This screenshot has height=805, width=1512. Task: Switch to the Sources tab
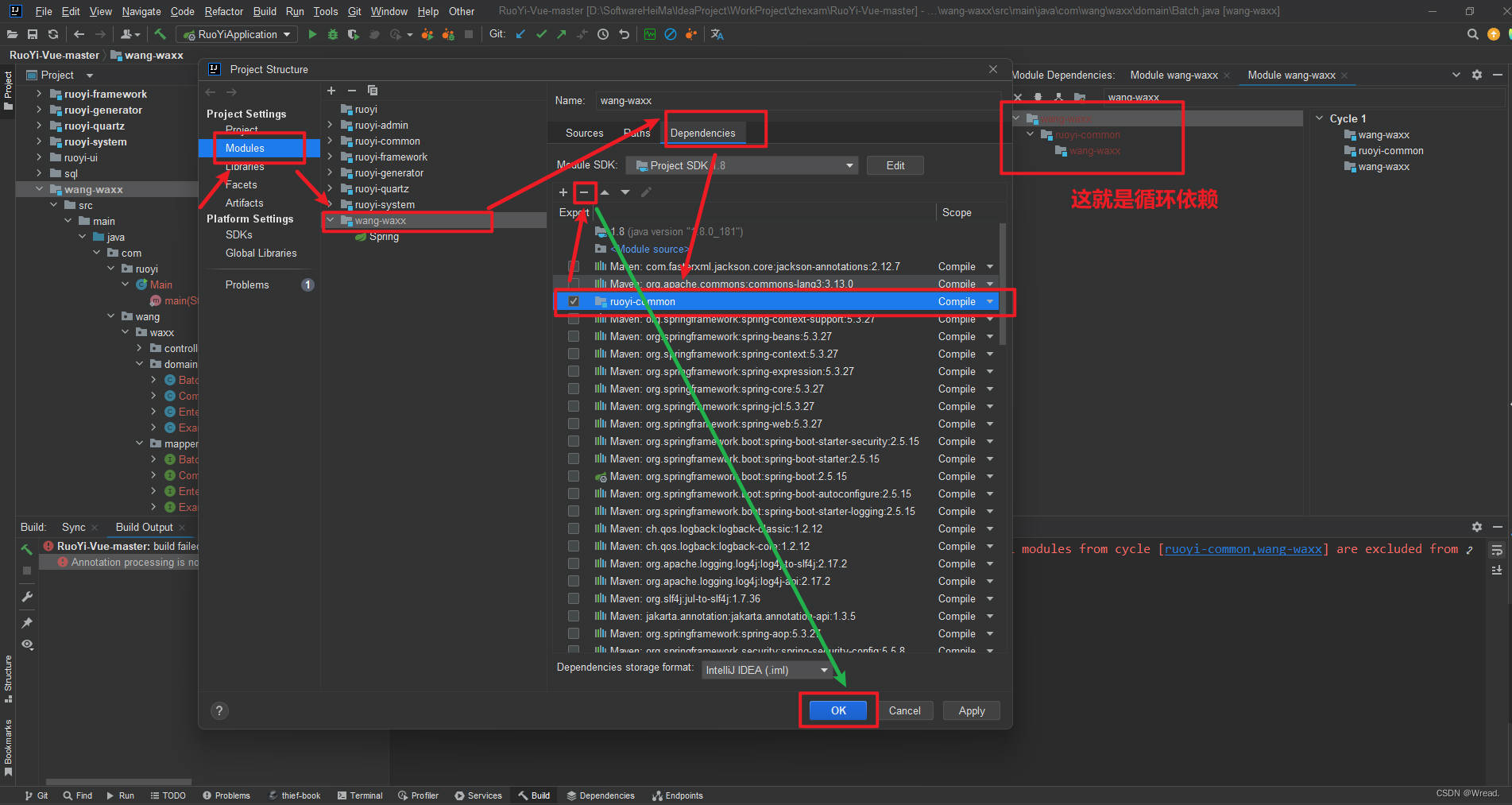point(584,133)
